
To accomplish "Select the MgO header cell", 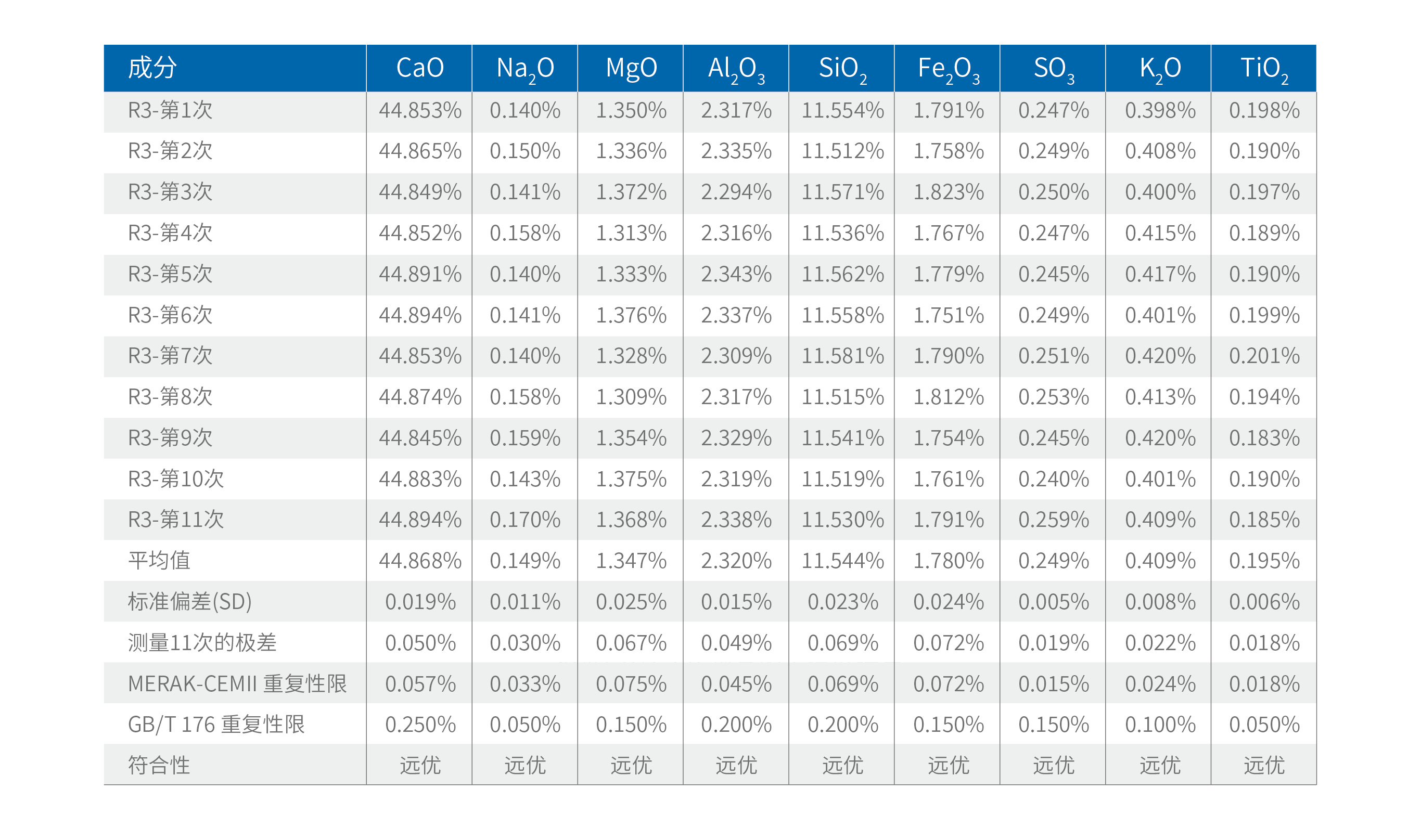I will (631, 68).
